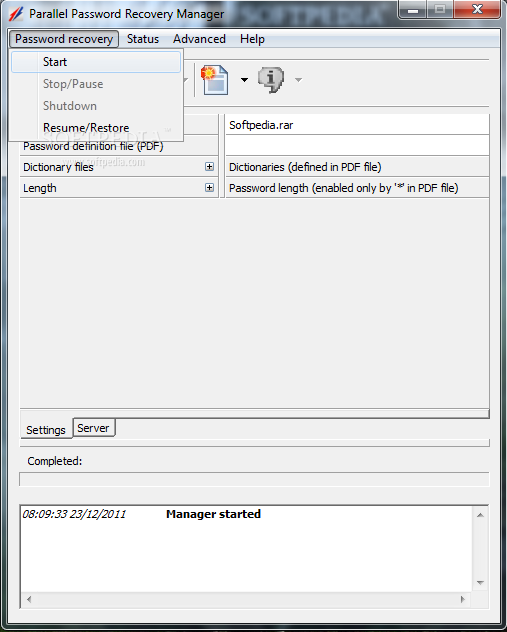
Task: Click the log timestamp 08:09:33 23/12/2011
Action: tap(74, 514)
